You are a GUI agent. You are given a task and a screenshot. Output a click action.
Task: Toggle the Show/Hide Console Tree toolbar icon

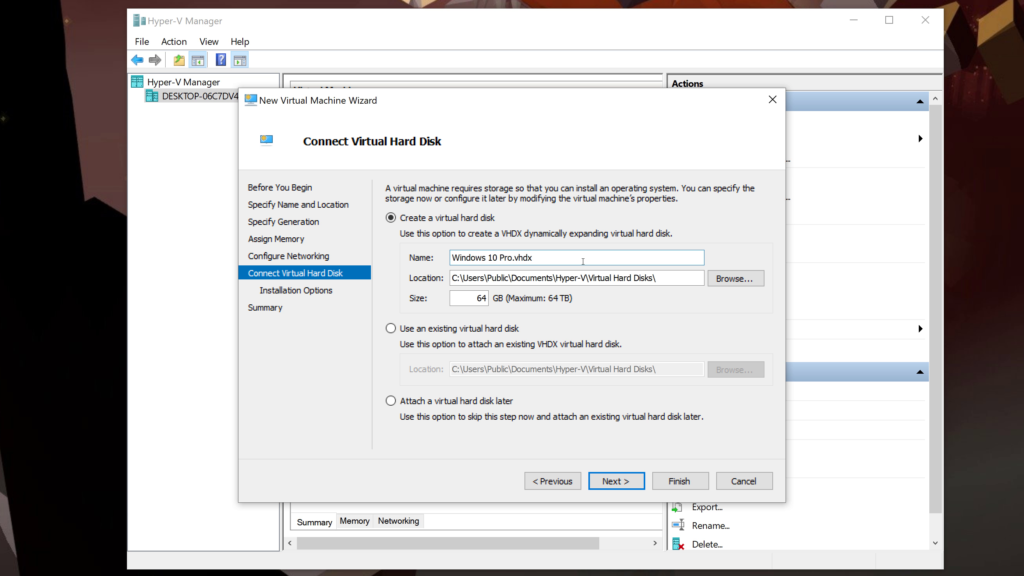(x=198, y=60)
